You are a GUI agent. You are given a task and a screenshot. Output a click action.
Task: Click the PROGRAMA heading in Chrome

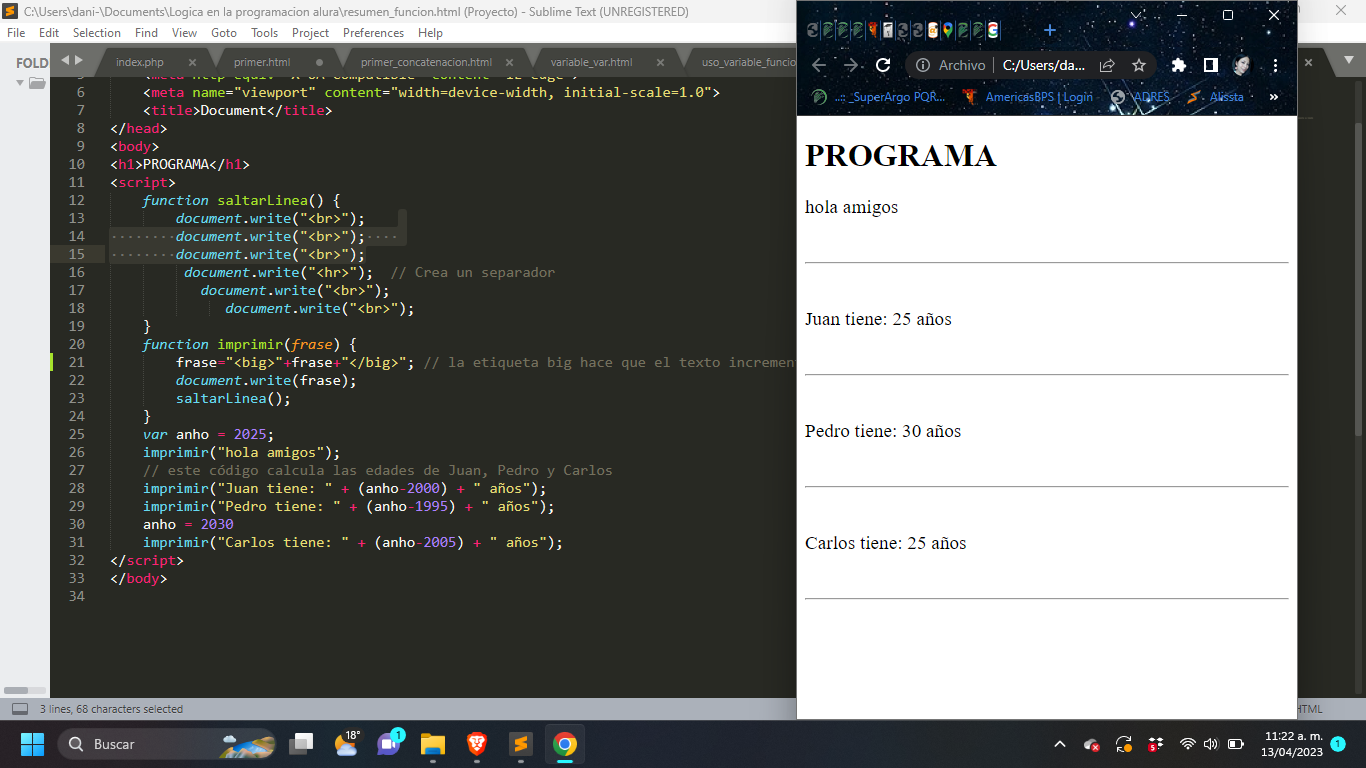click(900, 155)
